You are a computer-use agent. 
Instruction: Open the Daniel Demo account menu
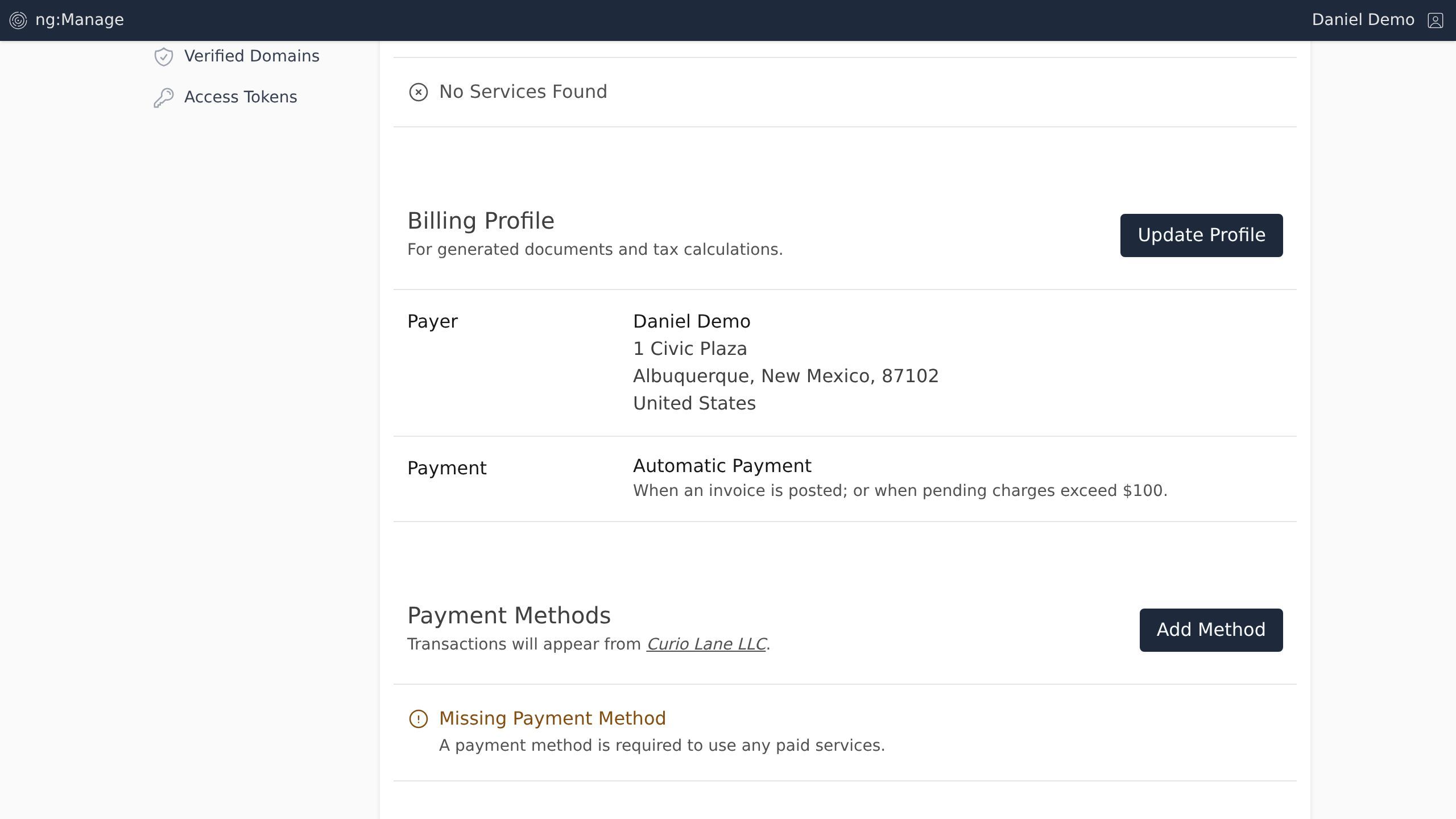1363,20
